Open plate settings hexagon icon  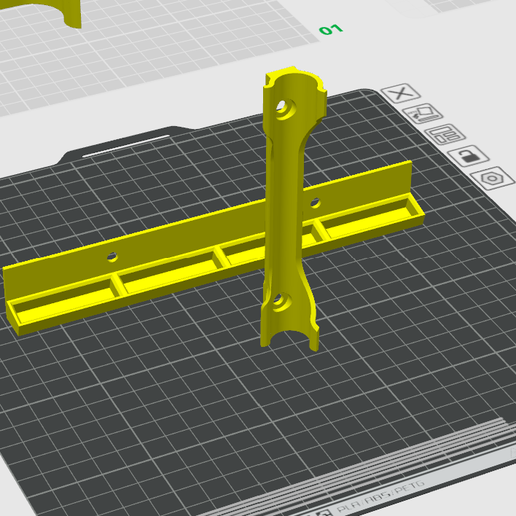492,178
